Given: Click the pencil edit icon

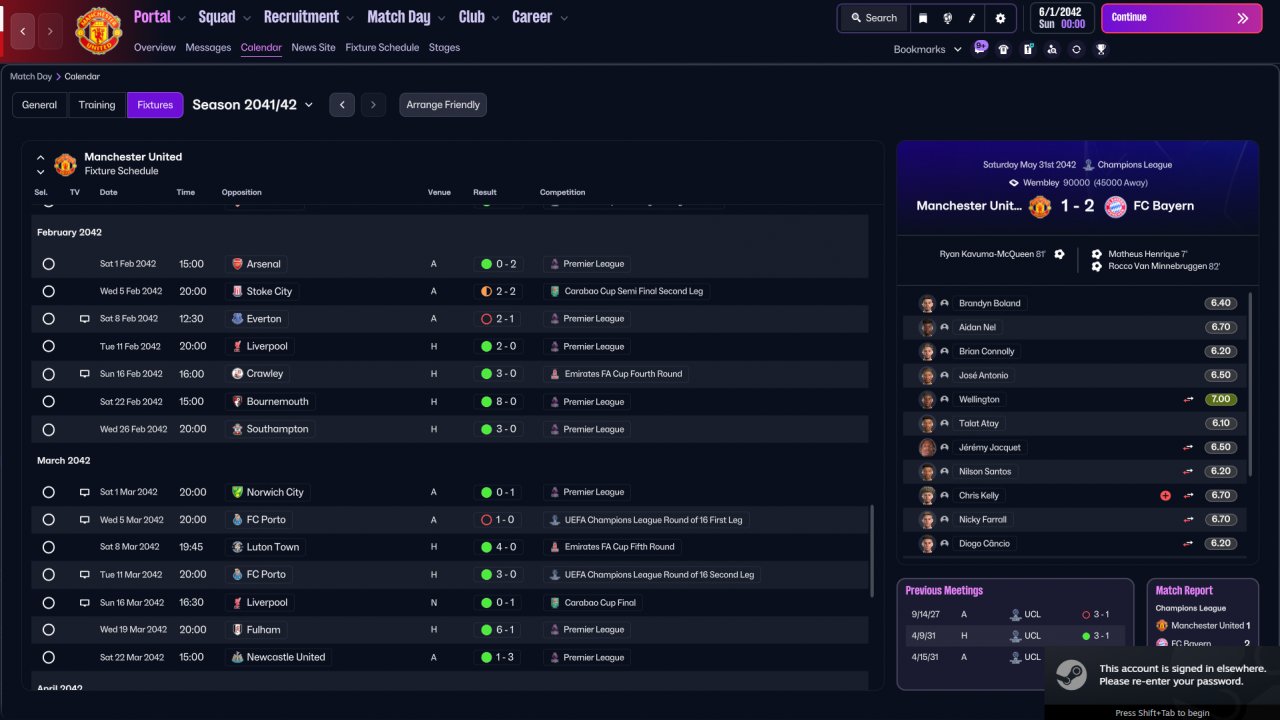Looking at the screenshot, I should (x=972, y=18).
